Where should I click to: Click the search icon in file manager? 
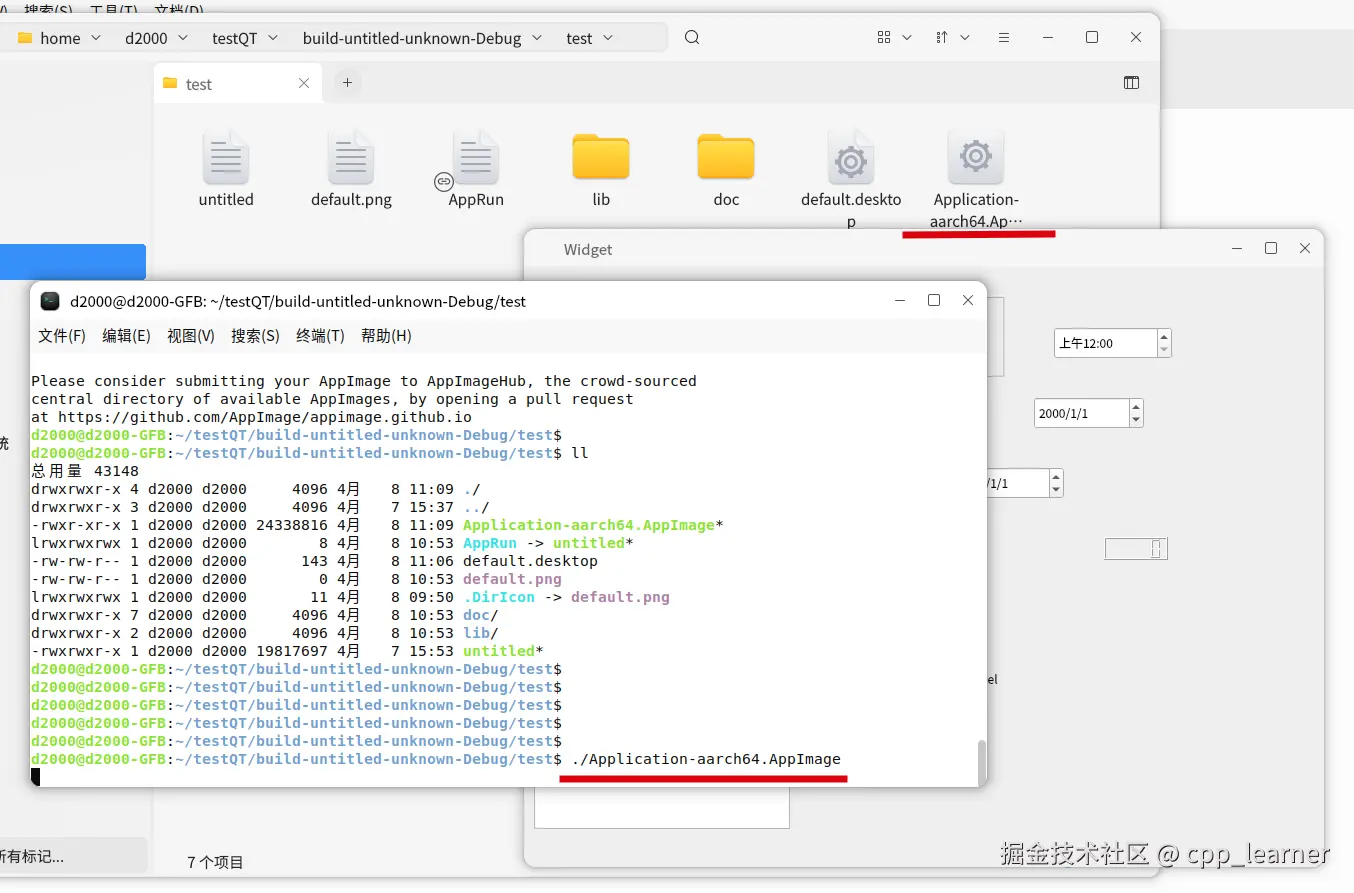pos(692,38)
